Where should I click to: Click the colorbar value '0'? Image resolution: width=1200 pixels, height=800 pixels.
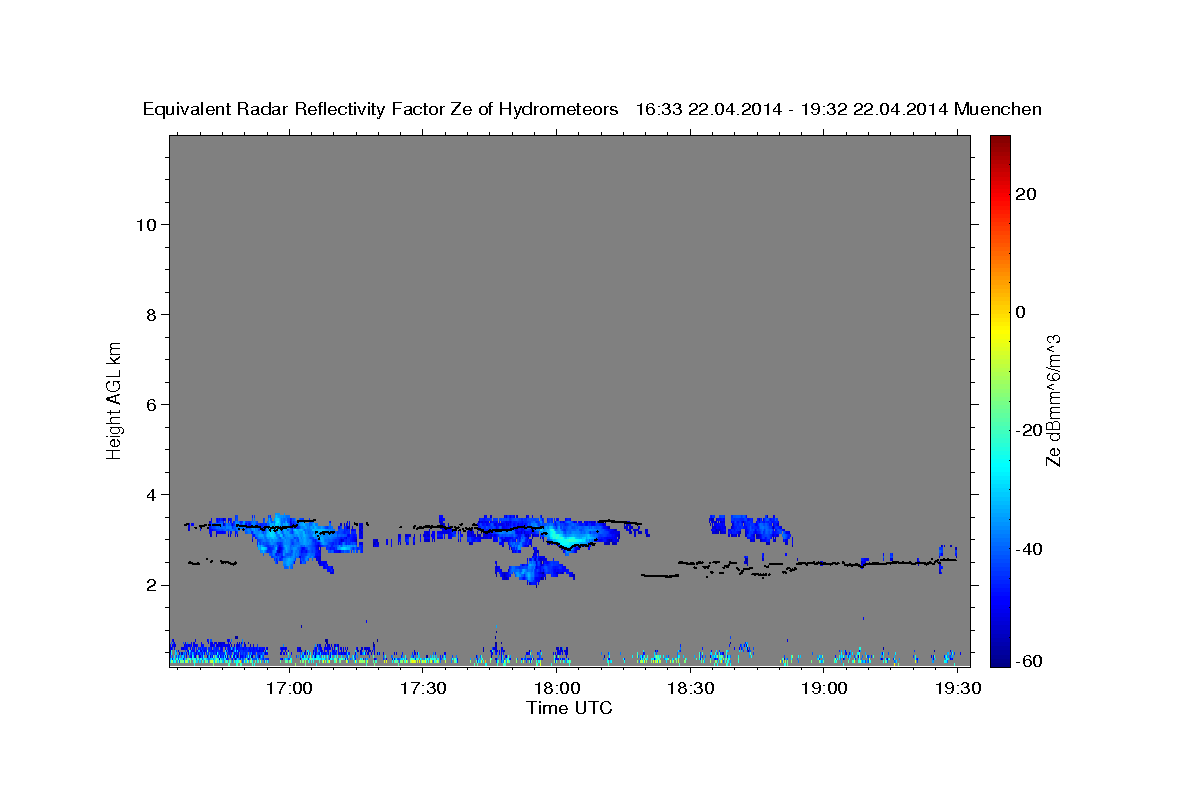pyautogui.click(x=1020, y=312)
